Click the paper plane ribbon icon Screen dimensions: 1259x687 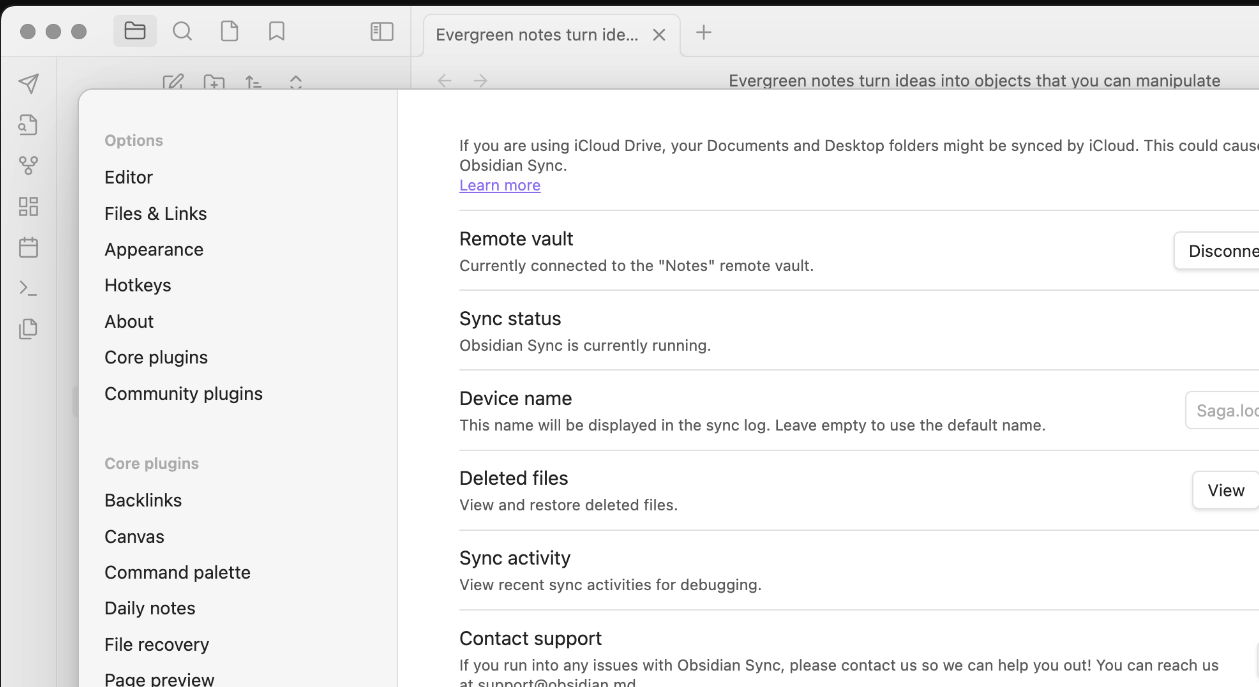29,84
